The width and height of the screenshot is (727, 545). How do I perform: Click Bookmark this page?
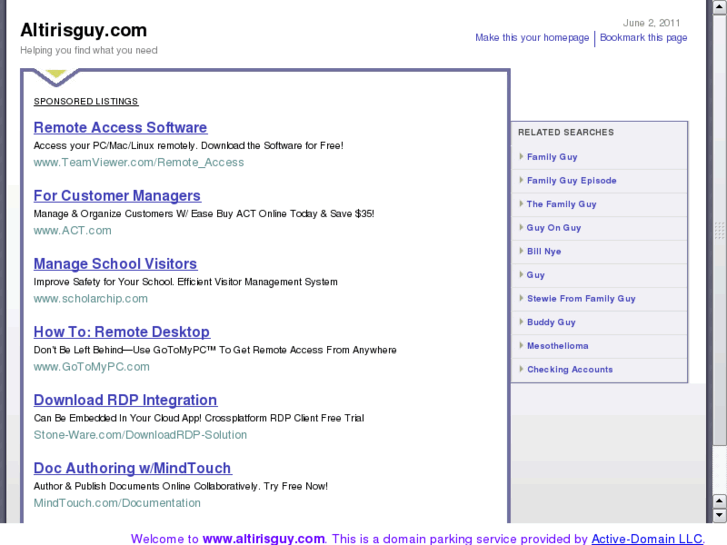tap(644, 38)
